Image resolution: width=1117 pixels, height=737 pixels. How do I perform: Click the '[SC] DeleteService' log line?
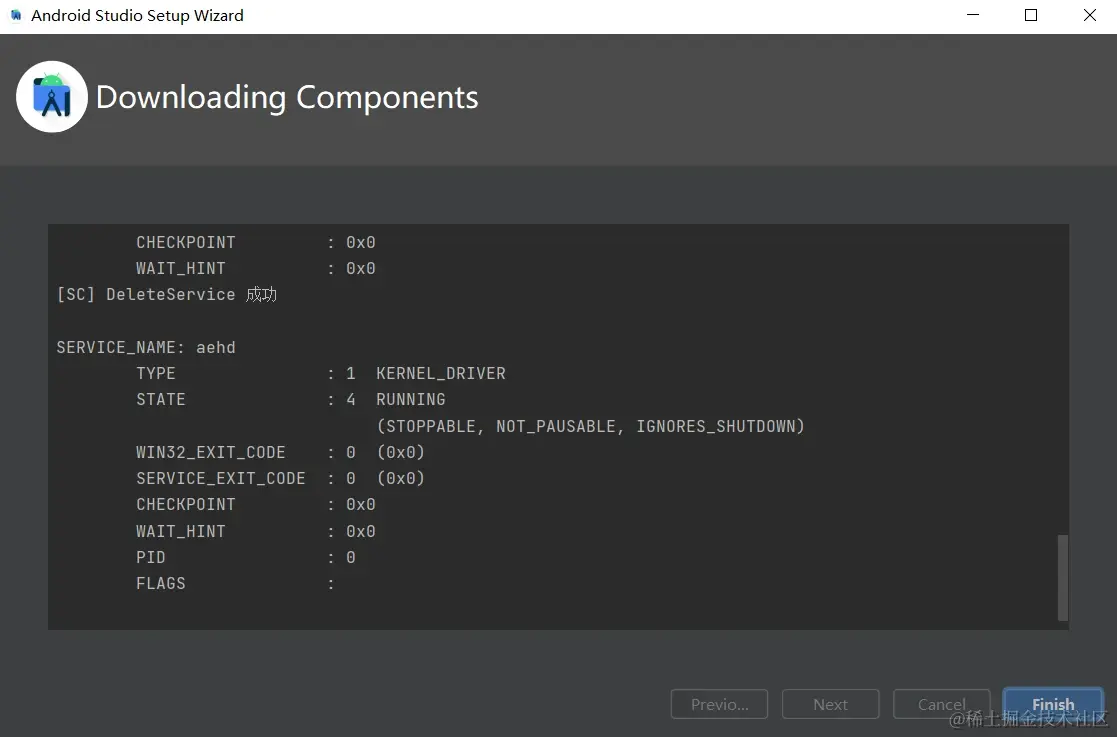click(x=167, y=295)
